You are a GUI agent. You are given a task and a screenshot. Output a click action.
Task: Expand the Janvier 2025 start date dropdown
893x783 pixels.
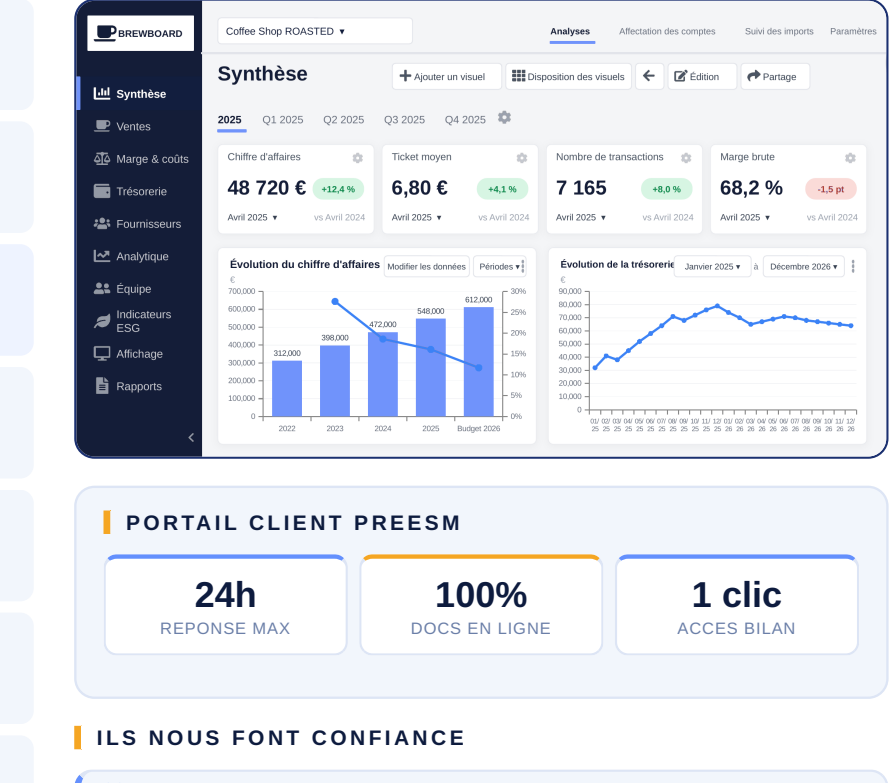pyautogui.click(x=712, y=267)
